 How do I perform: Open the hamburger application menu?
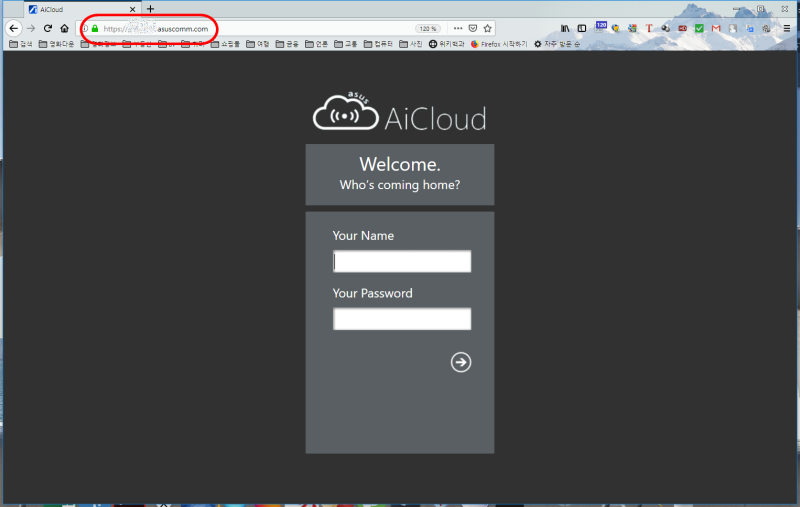787,29
